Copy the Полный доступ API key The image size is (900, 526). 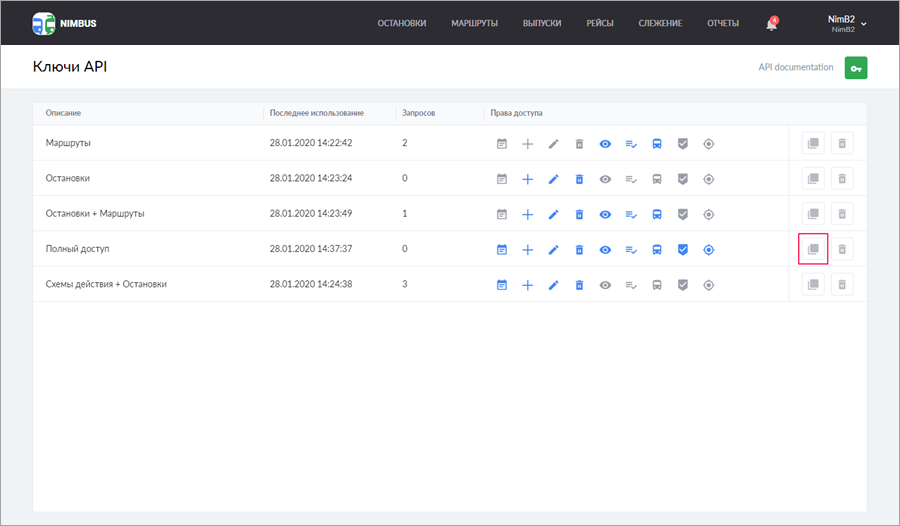coord(813,249)
